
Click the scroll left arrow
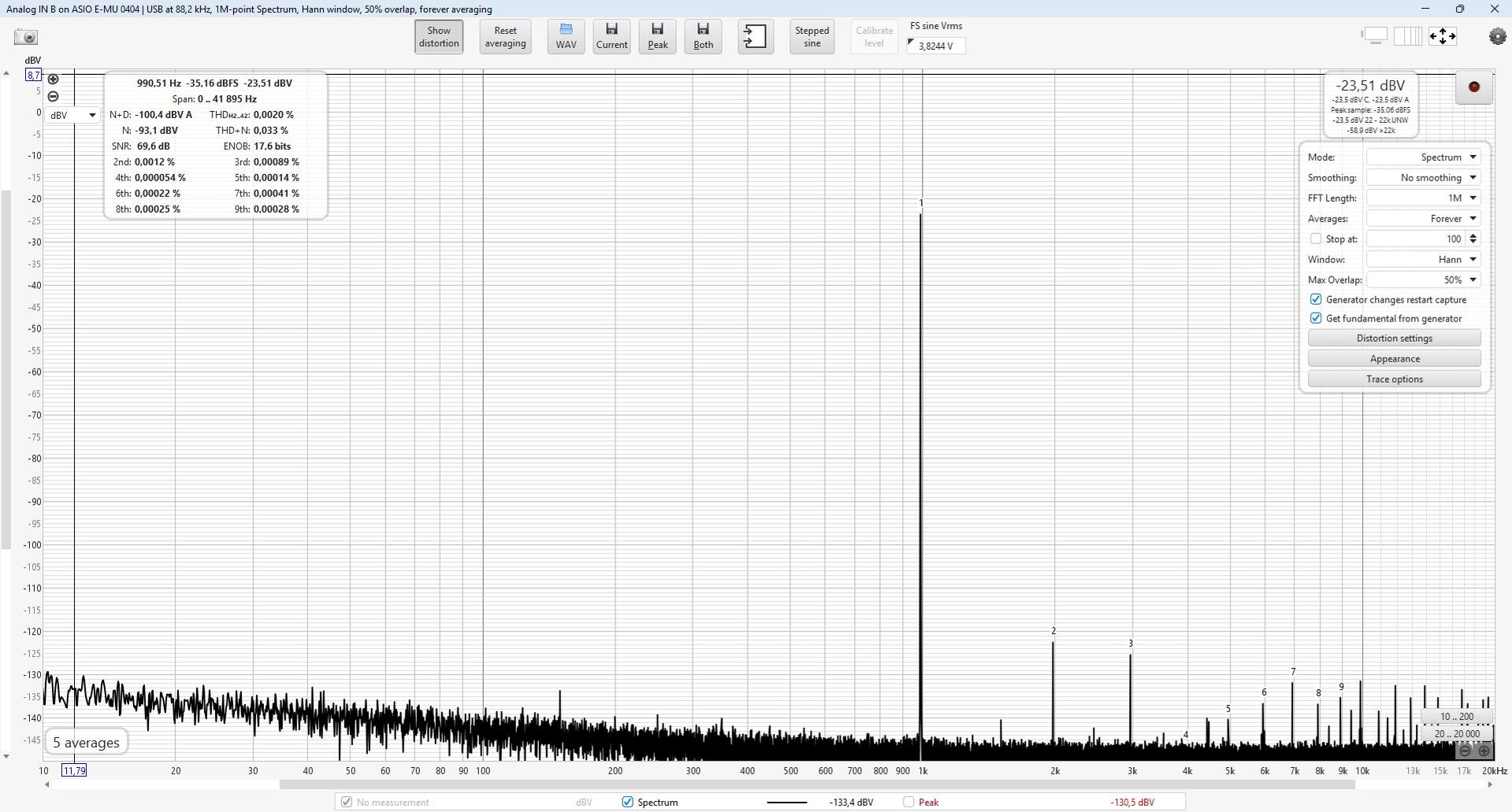pos(47,784)
